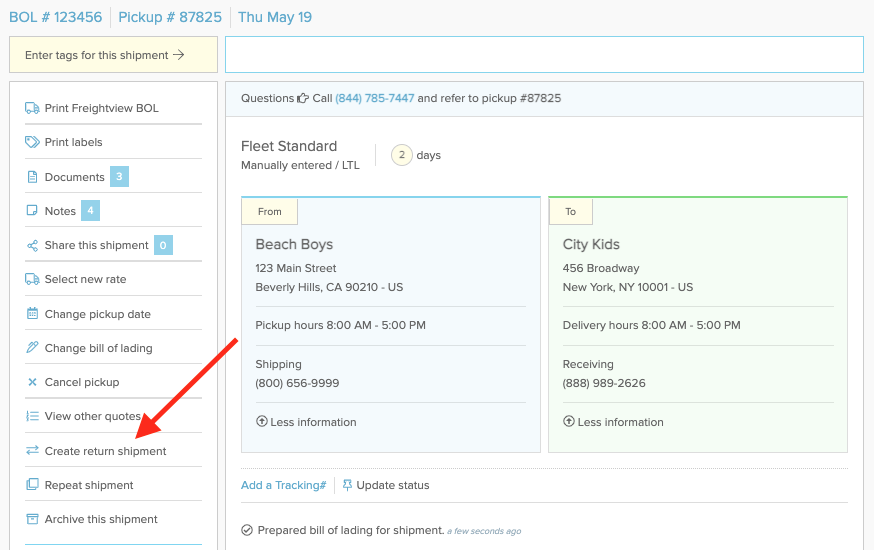This screenshot has height=550, width=874.
Task: Click the archive box icon
Action: tap(32, 519)
